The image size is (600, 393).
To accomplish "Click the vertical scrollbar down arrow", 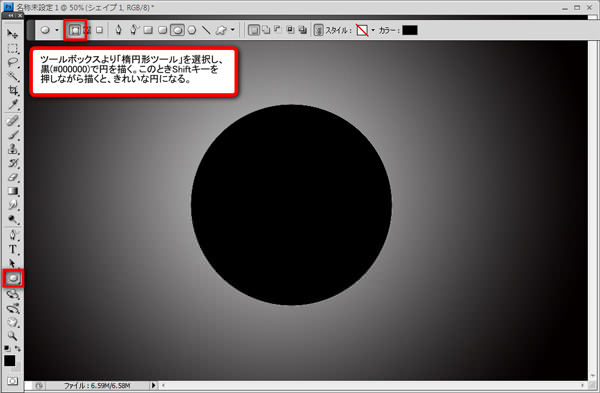I will point(593,376).
